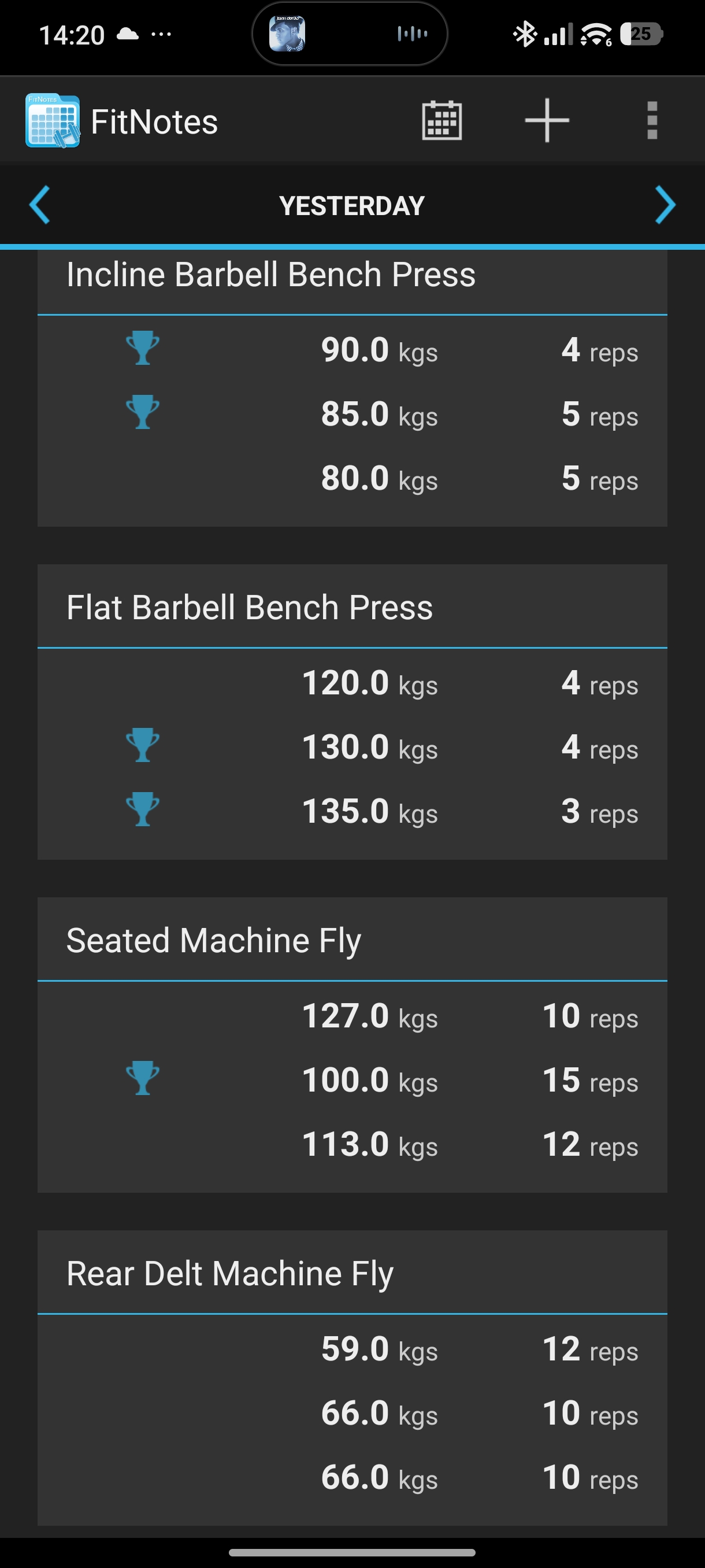Image resolution: width=705 pixels, height=1568 pixels.
Task: Tap the YESTERDAY date heading
Action: coord(351,206)
